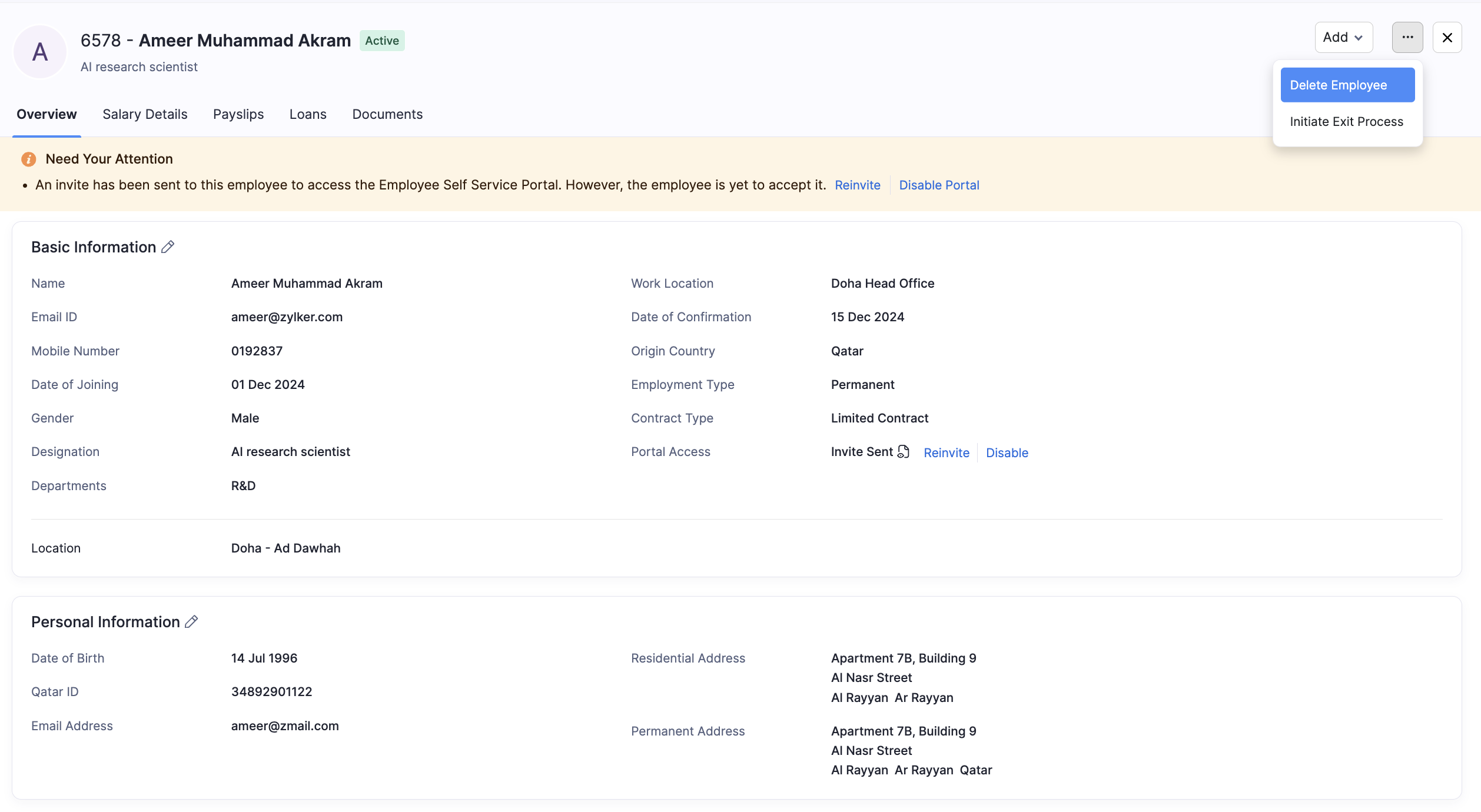1481x812 pixels.
Task: Select the Overview tab
Action: 47,114
